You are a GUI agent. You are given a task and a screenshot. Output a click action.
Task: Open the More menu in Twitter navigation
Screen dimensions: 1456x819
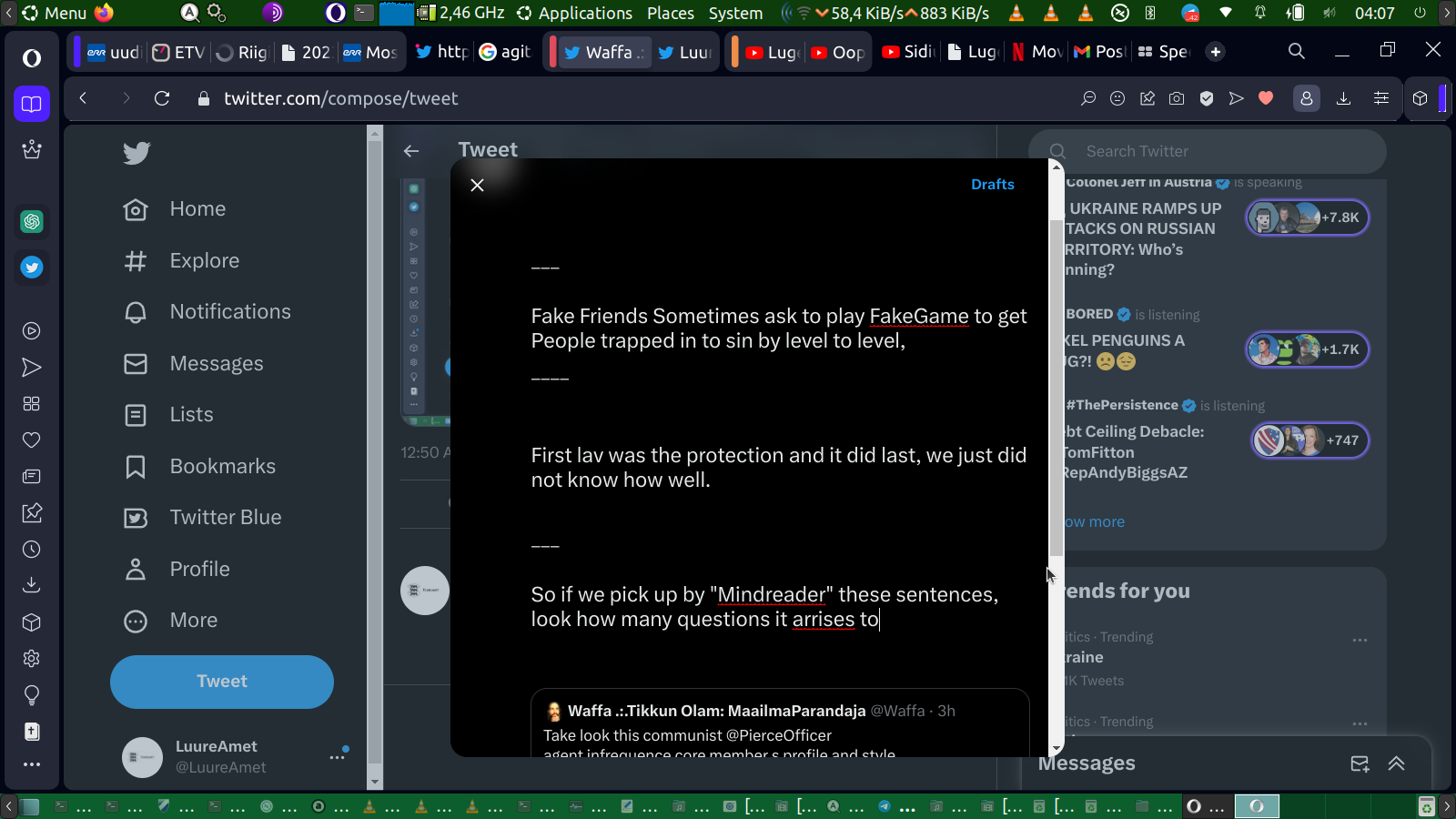tap(171, 621)
